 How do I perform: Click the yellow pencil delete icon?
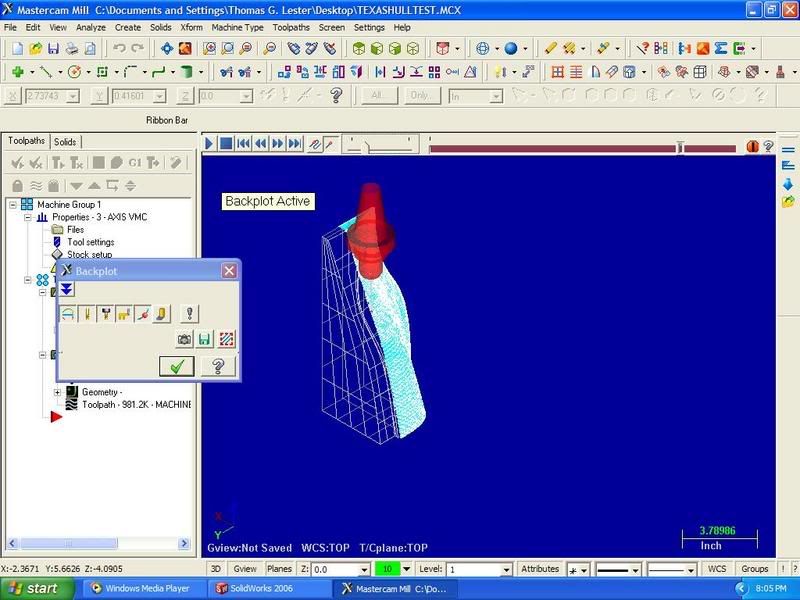click(x=550, y=48)
